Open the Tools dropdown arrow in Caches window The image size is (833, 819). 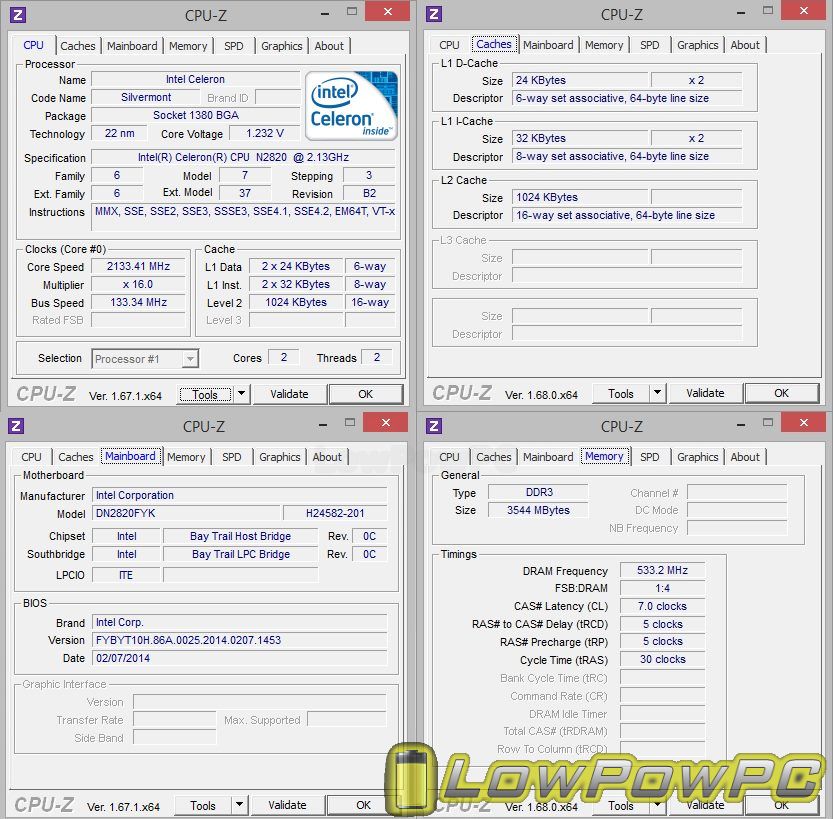(x=658, y=393)
